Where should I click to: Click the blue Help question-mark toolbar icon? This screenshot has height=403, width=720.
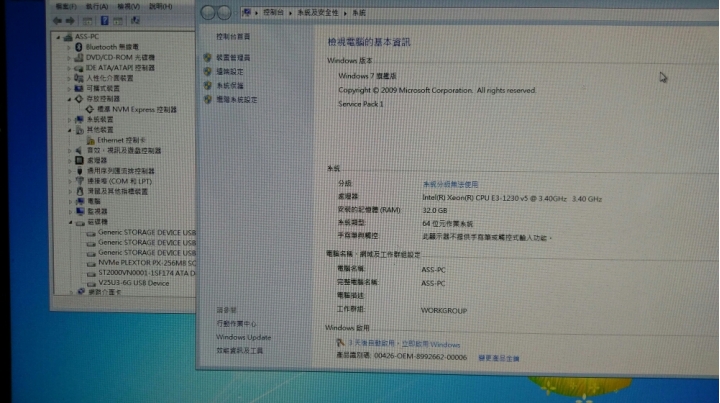click(x=104, y=21)
